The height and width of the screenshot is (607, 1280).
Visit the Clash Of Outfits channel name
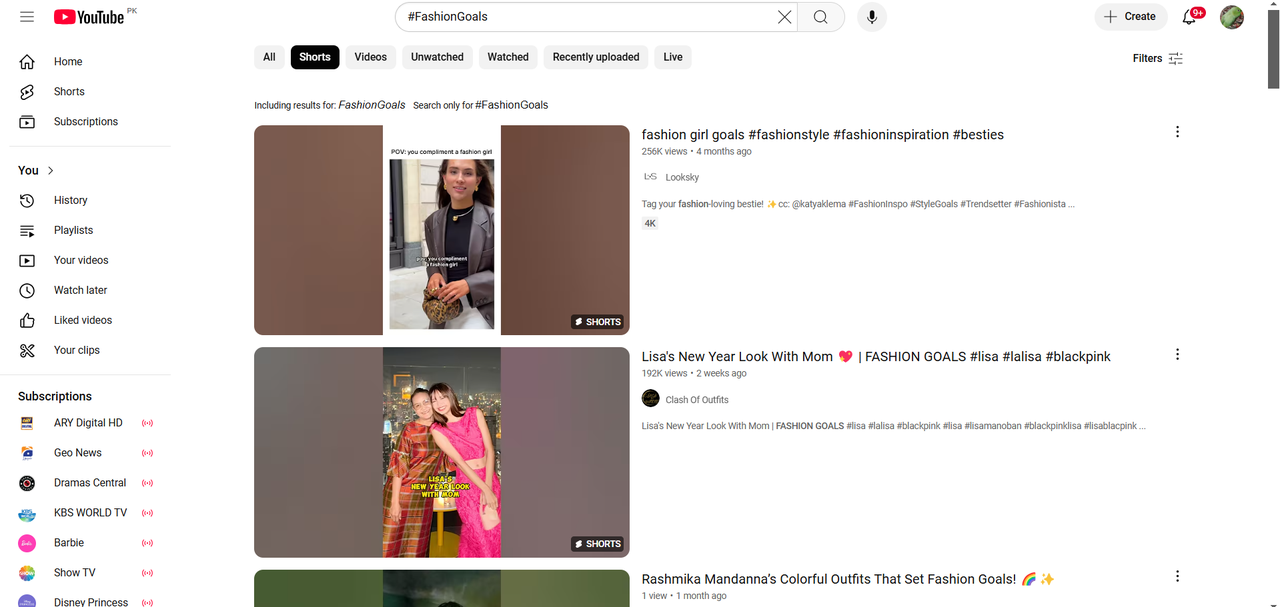(697, 399)
